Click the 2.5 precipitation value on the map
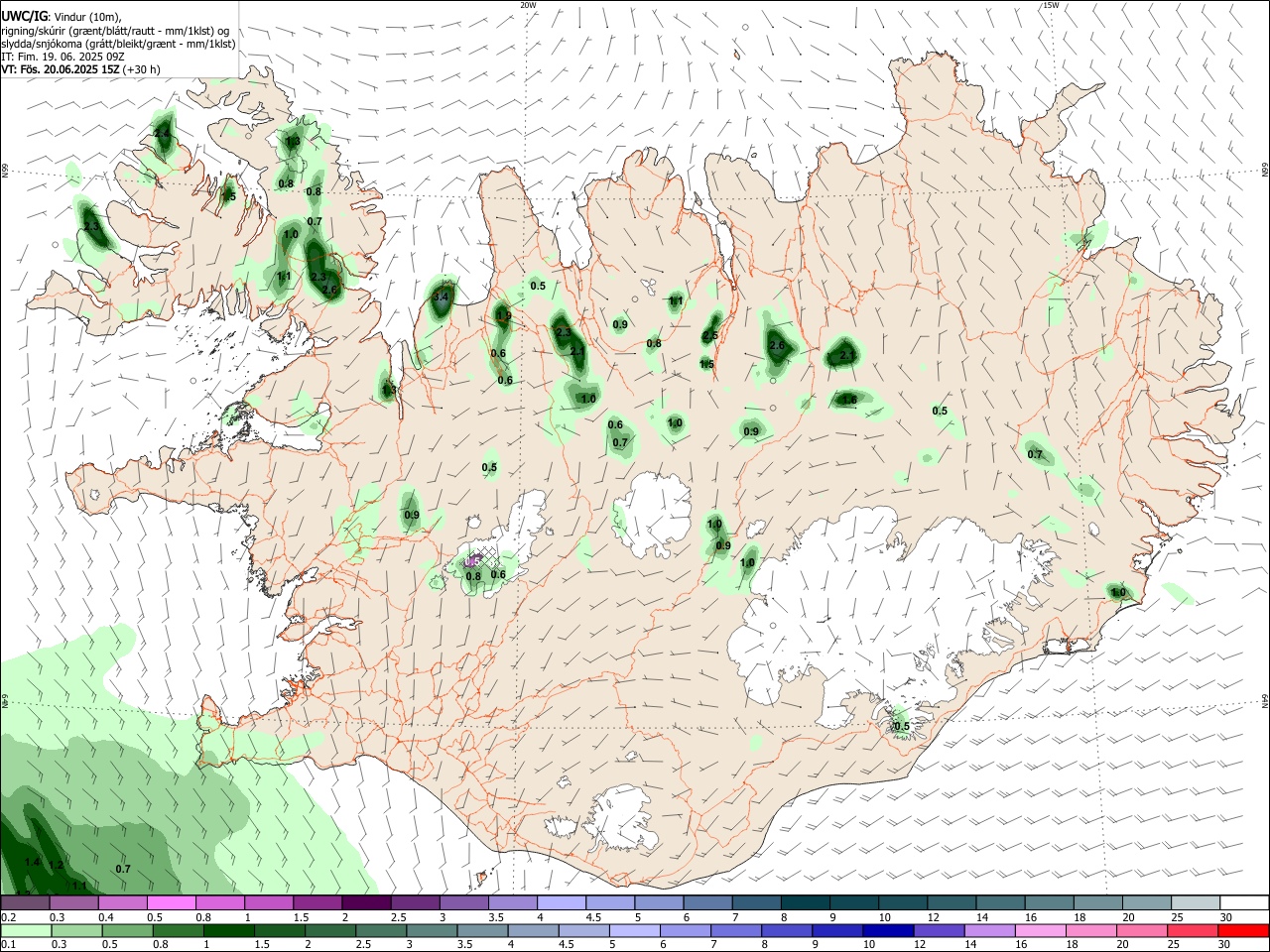Viewport: 1270px width, 952px height. coord(710,336)
